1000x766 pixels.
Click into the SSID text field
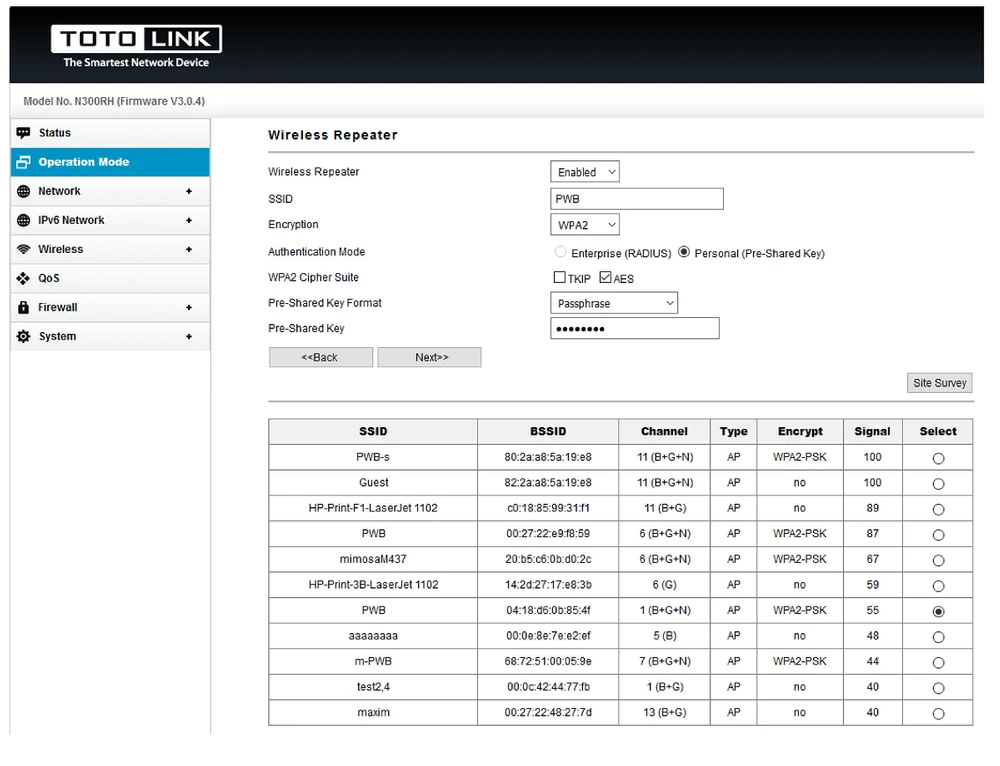(x=636, y=199)
